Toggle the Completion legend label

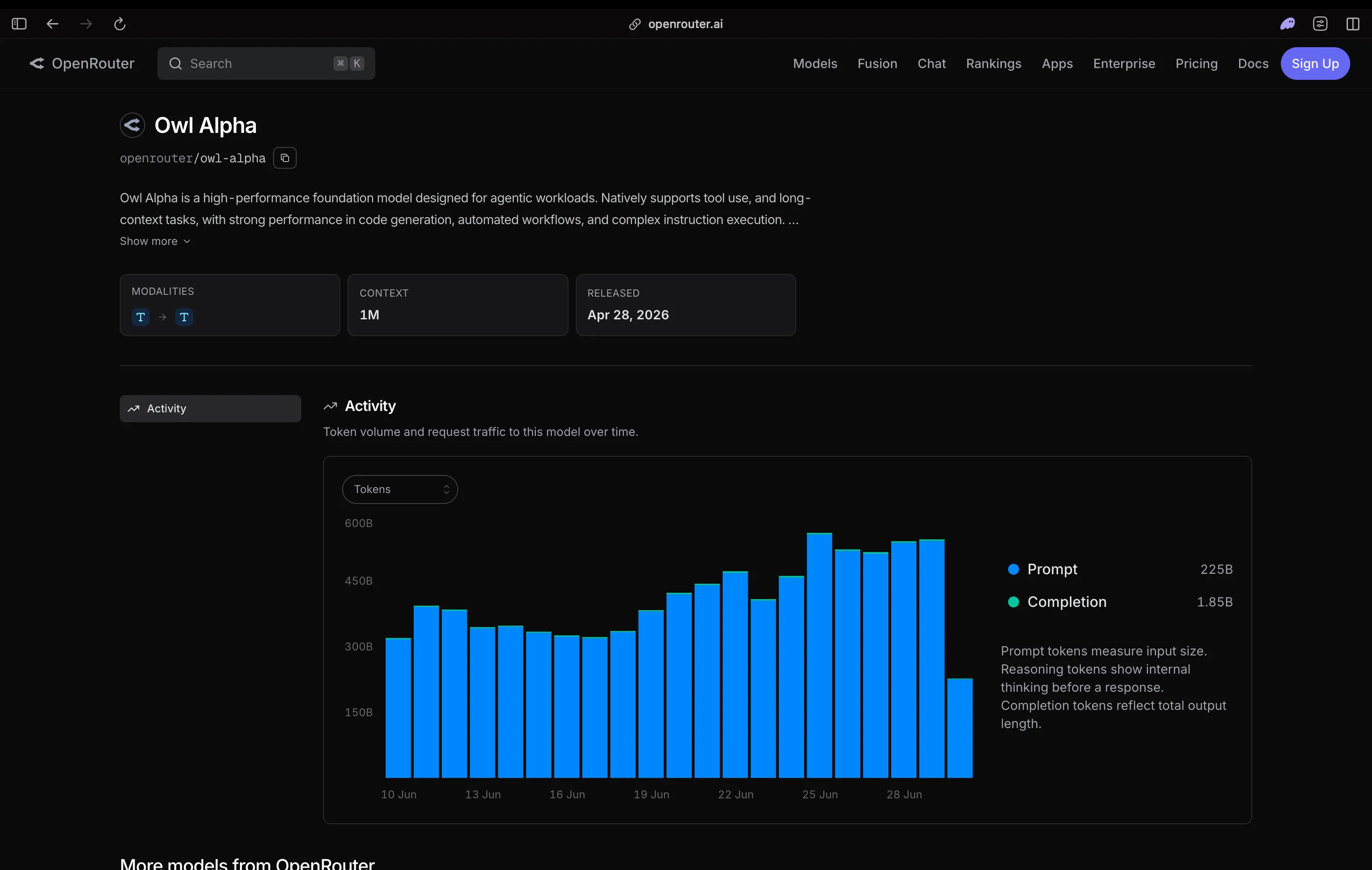pyautogui.click(x=1067, y=601)
